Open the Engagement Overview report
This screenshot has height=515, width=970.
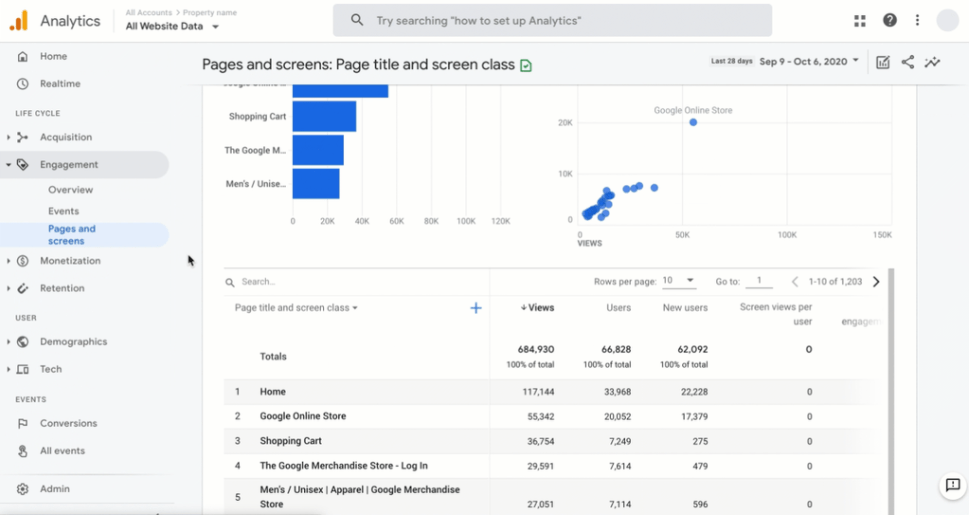(x=71, y=190)
